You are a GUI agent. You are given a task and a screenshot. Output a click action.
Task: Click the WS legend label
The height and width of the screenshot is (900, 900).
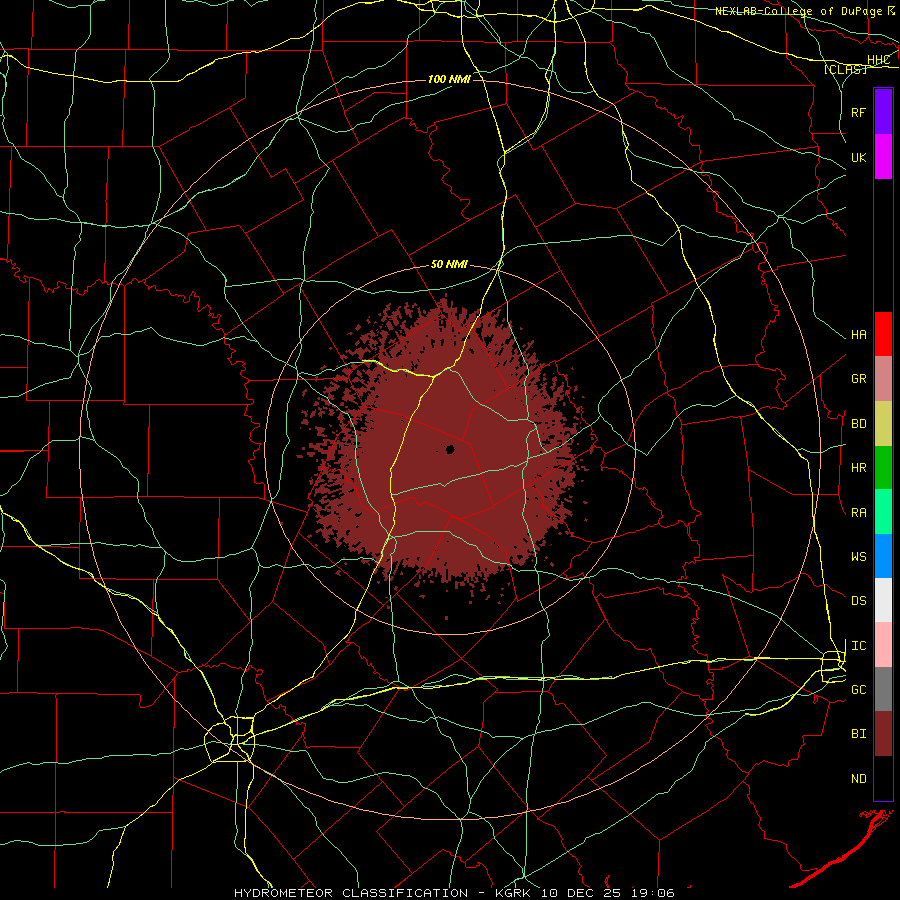(859, 556)
